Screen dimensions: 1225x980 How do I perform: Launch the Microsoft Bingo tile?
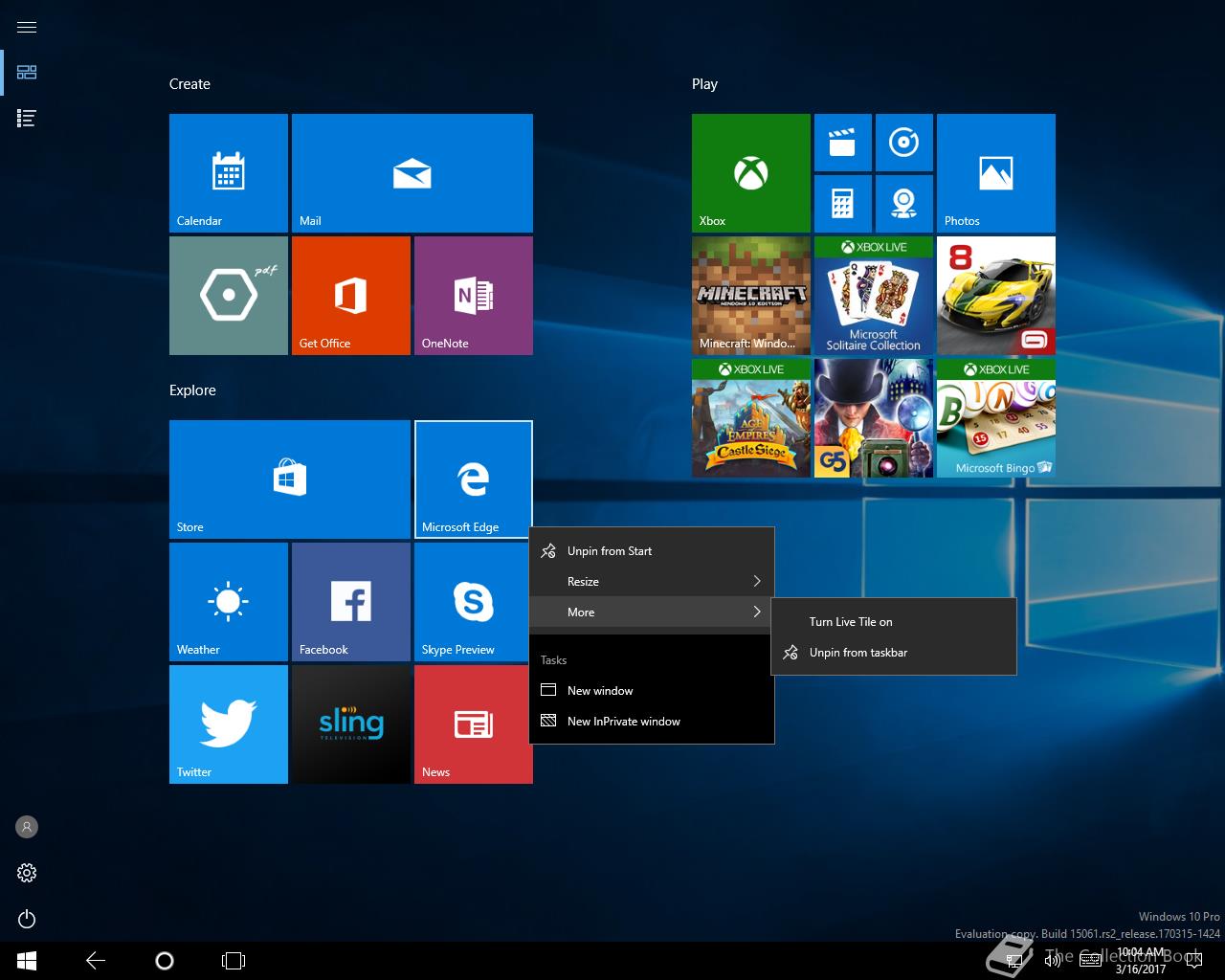pos(996,418)
